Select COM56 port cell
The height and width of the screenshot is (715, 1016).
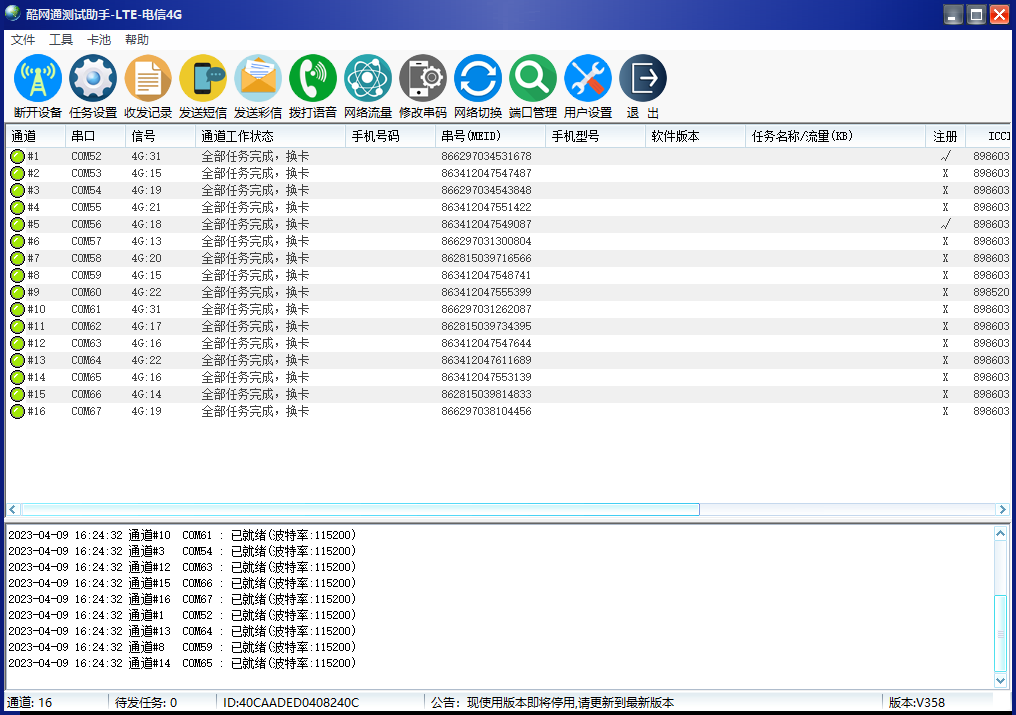click(86, 224)
